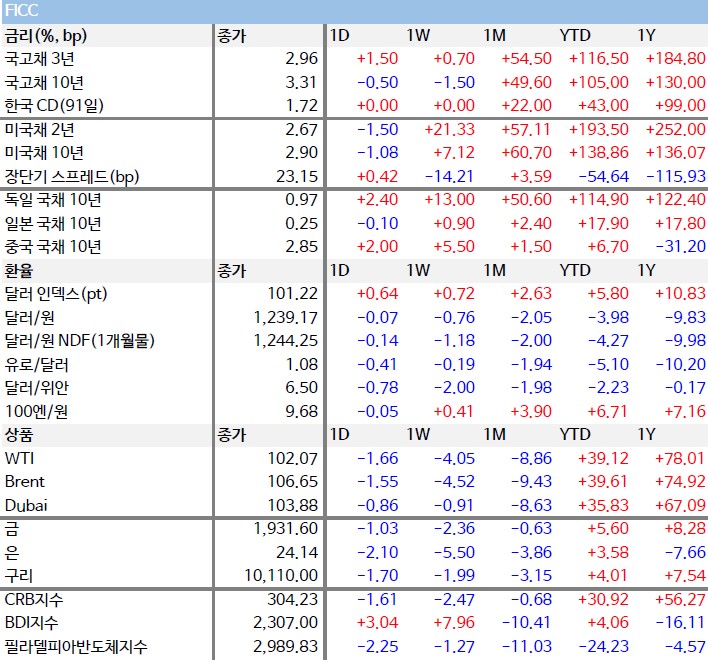Click the 환율 section header

[19, 271]
